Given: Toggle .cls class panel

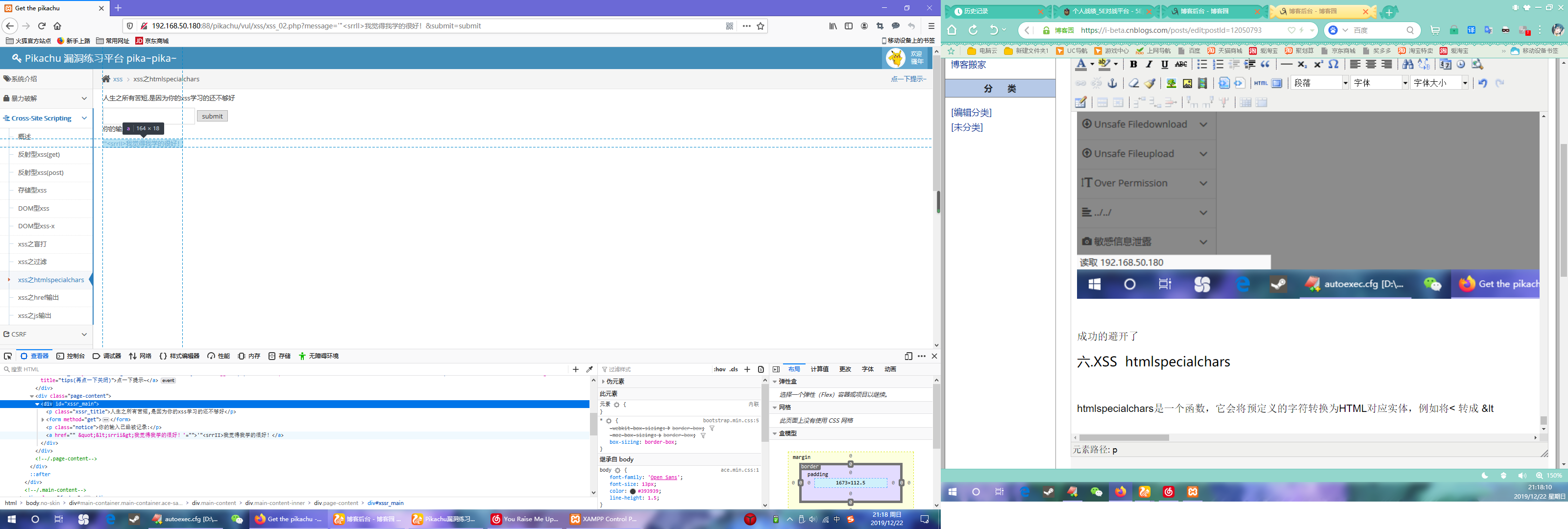Looking at the screenshot, I should coord(734,369).
